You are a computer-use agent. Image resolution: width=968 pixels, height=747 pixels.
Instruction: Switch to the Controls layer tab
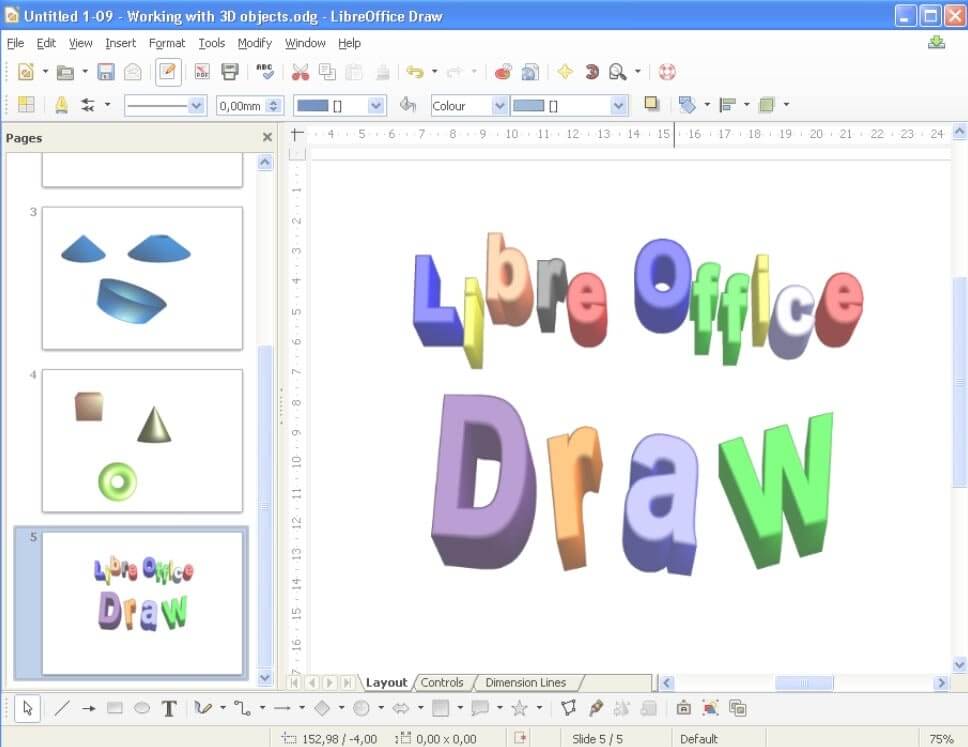[442, 683]
